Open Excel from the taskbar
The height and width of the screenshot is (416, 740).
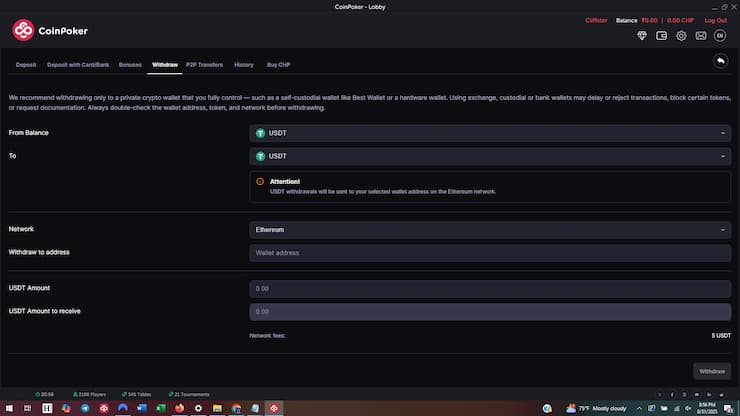click(x=160, y=408)
